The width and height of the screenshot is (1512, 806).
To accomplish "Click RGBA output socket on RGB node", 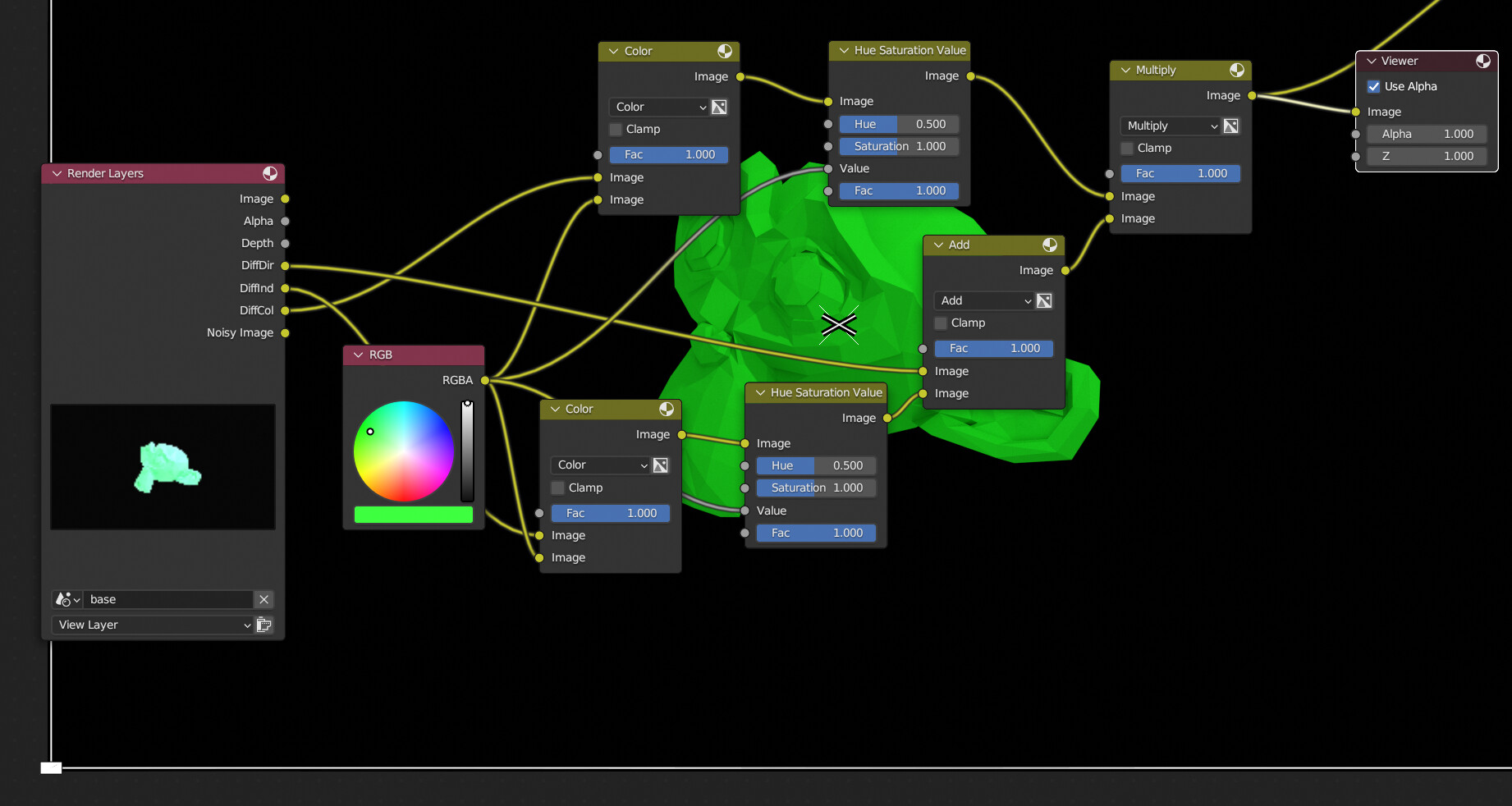I will coord(485,380).
